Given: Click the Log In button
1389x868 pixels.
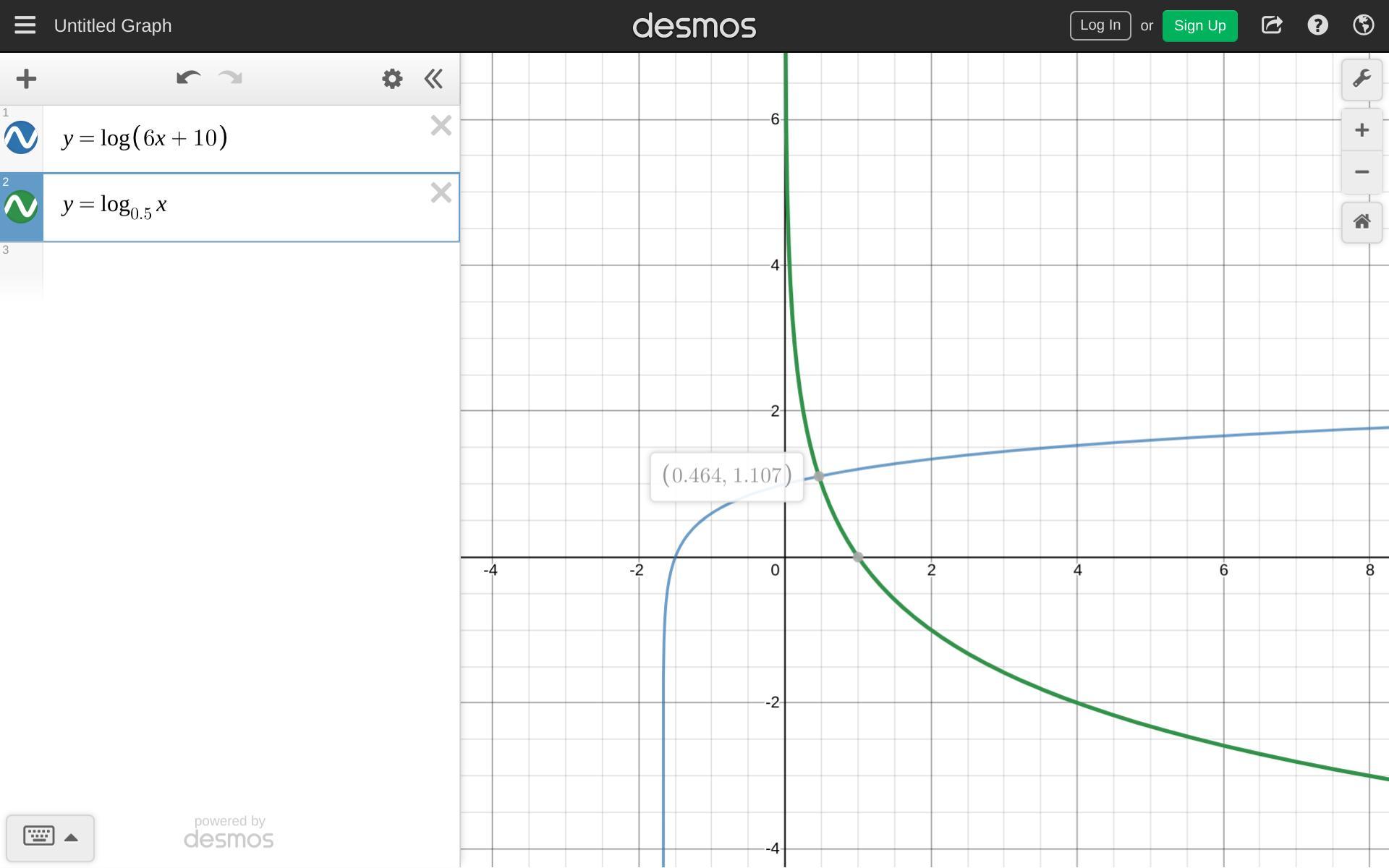Looking at the screenshot, I should (1100, 25).
